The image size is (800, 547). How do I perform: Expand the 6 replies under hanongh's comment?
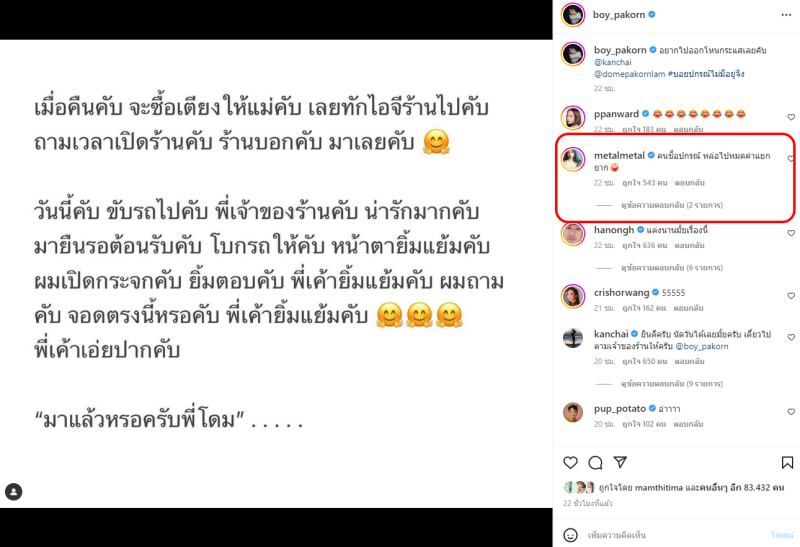671,268
